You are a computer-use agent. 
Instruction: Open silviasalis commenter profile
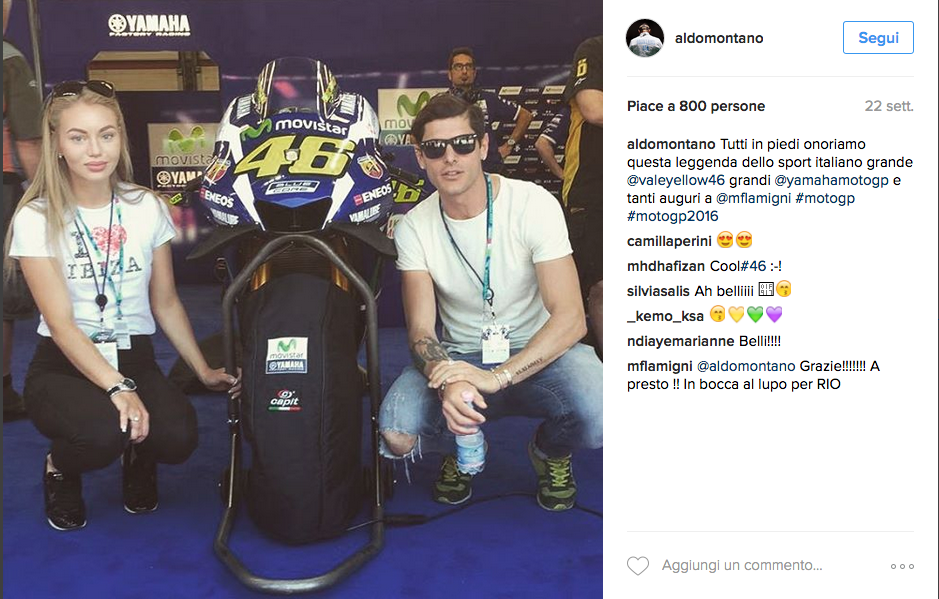658,291
